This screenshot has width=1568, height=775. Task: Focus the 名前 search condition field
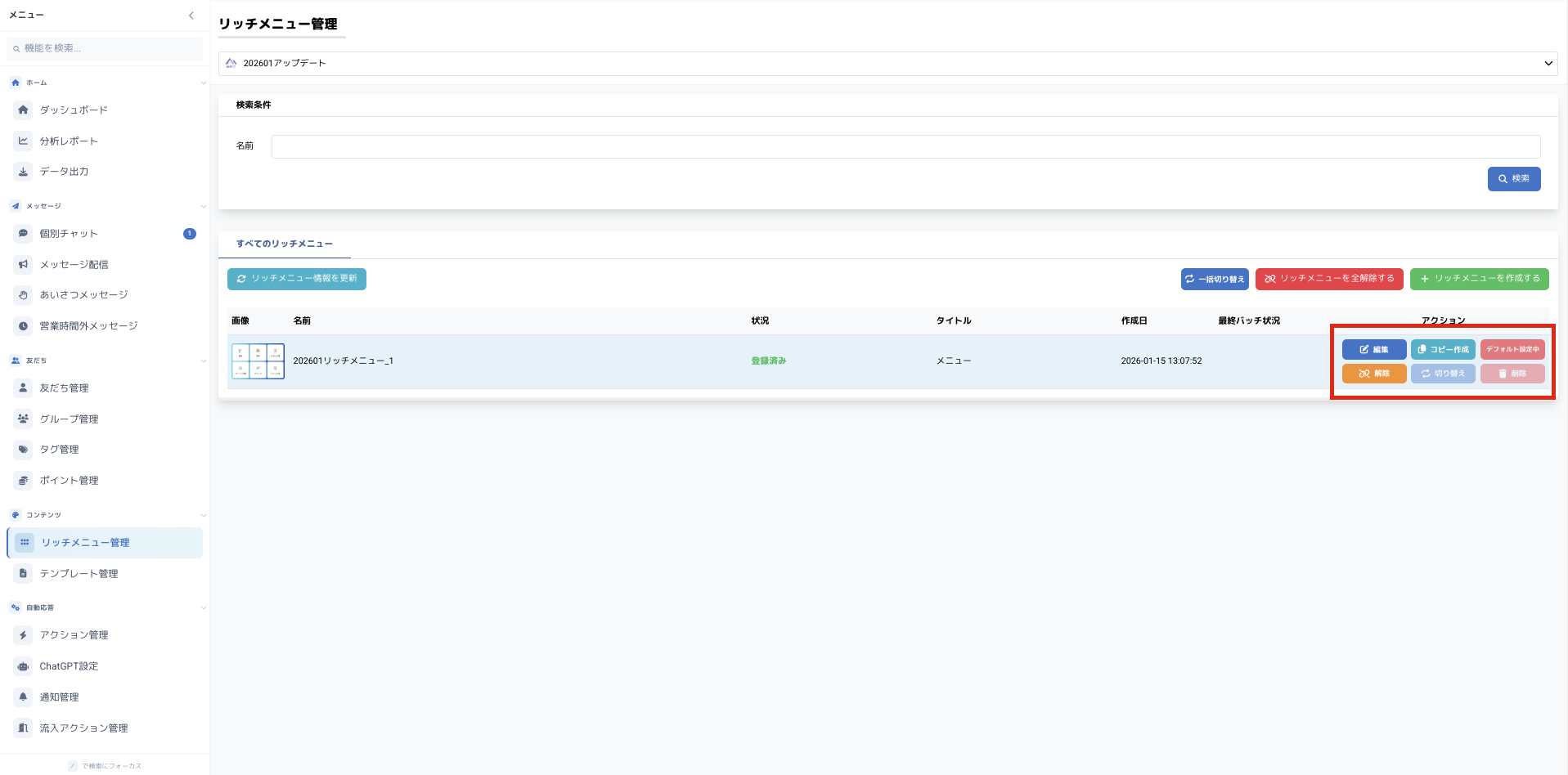905,147
